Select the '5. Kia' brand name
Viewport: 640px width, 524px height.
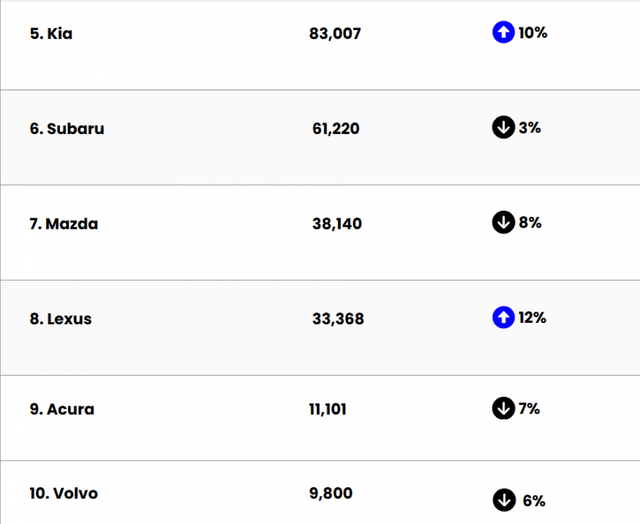tap(51, 33)
